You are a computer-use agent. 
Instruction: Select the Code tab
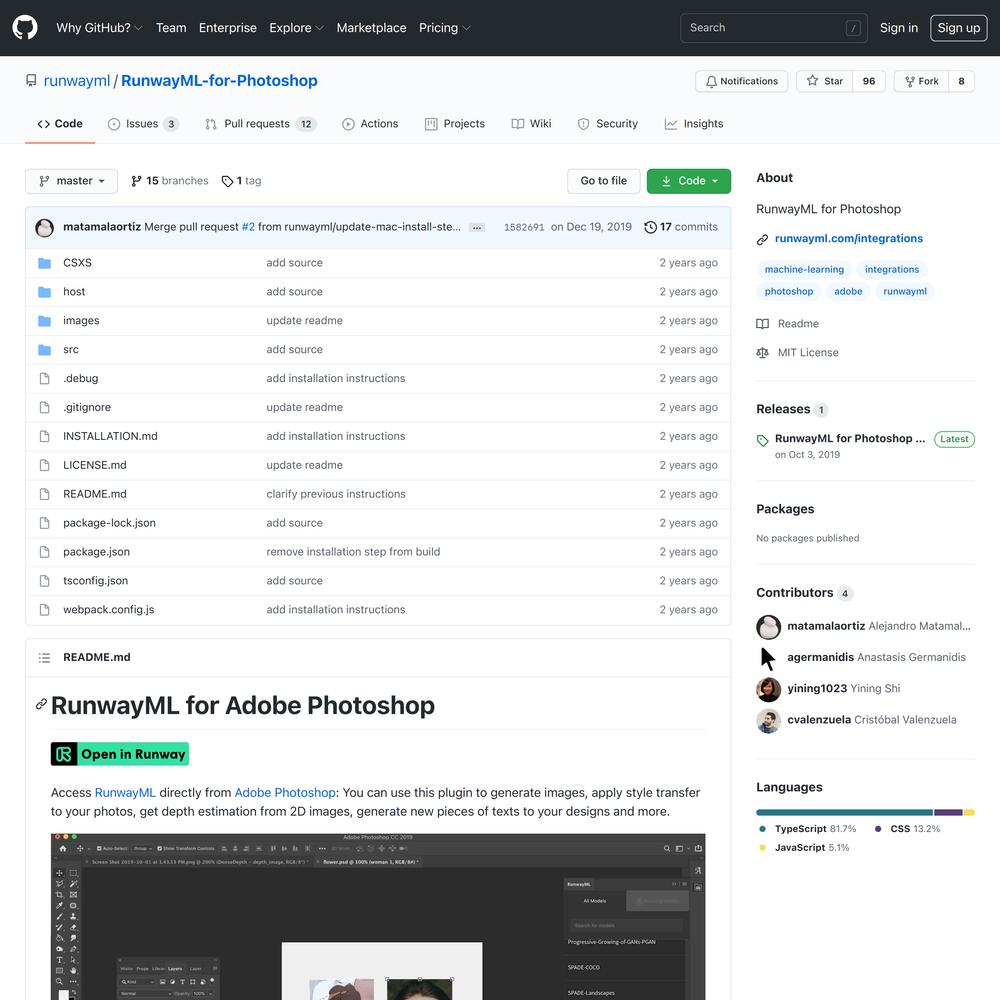(60, 124)
